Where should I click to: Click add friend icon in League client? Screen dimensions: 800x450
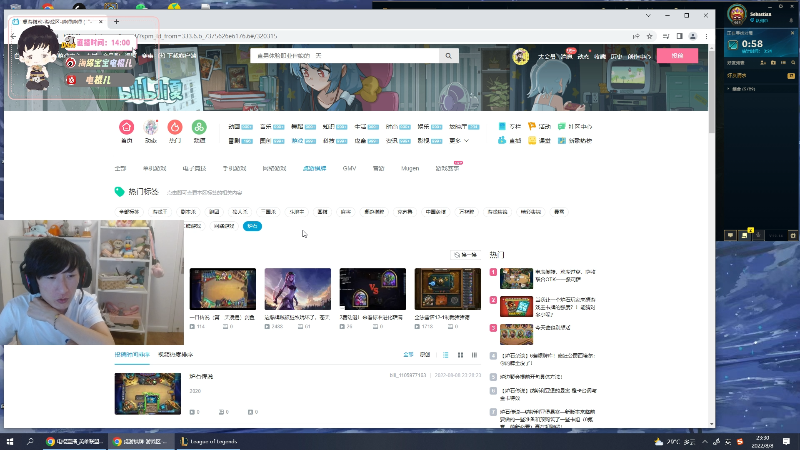coord(763,63)
